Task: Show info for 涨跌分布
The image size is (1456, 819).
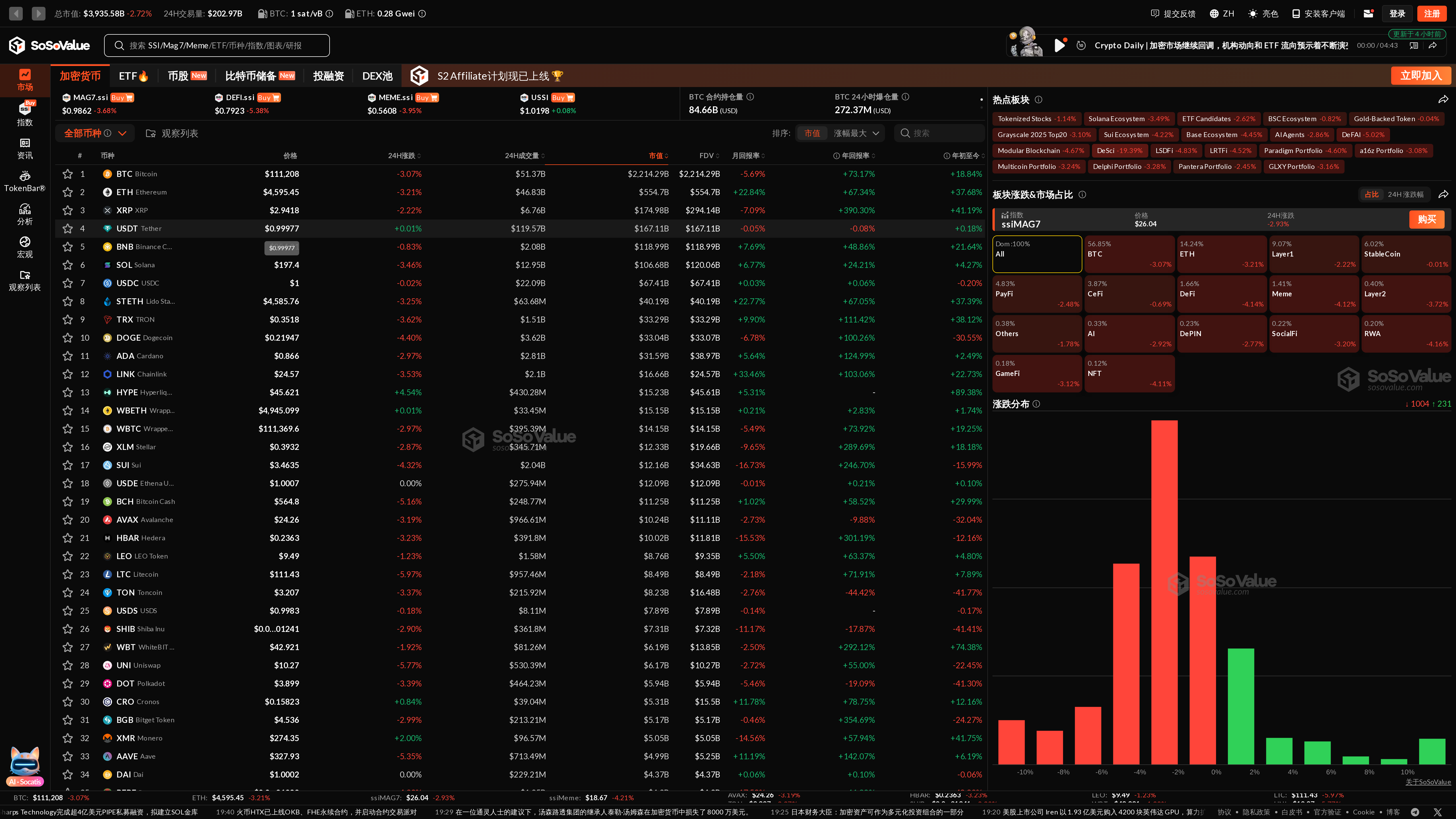Action: (x=1036, y=404)
